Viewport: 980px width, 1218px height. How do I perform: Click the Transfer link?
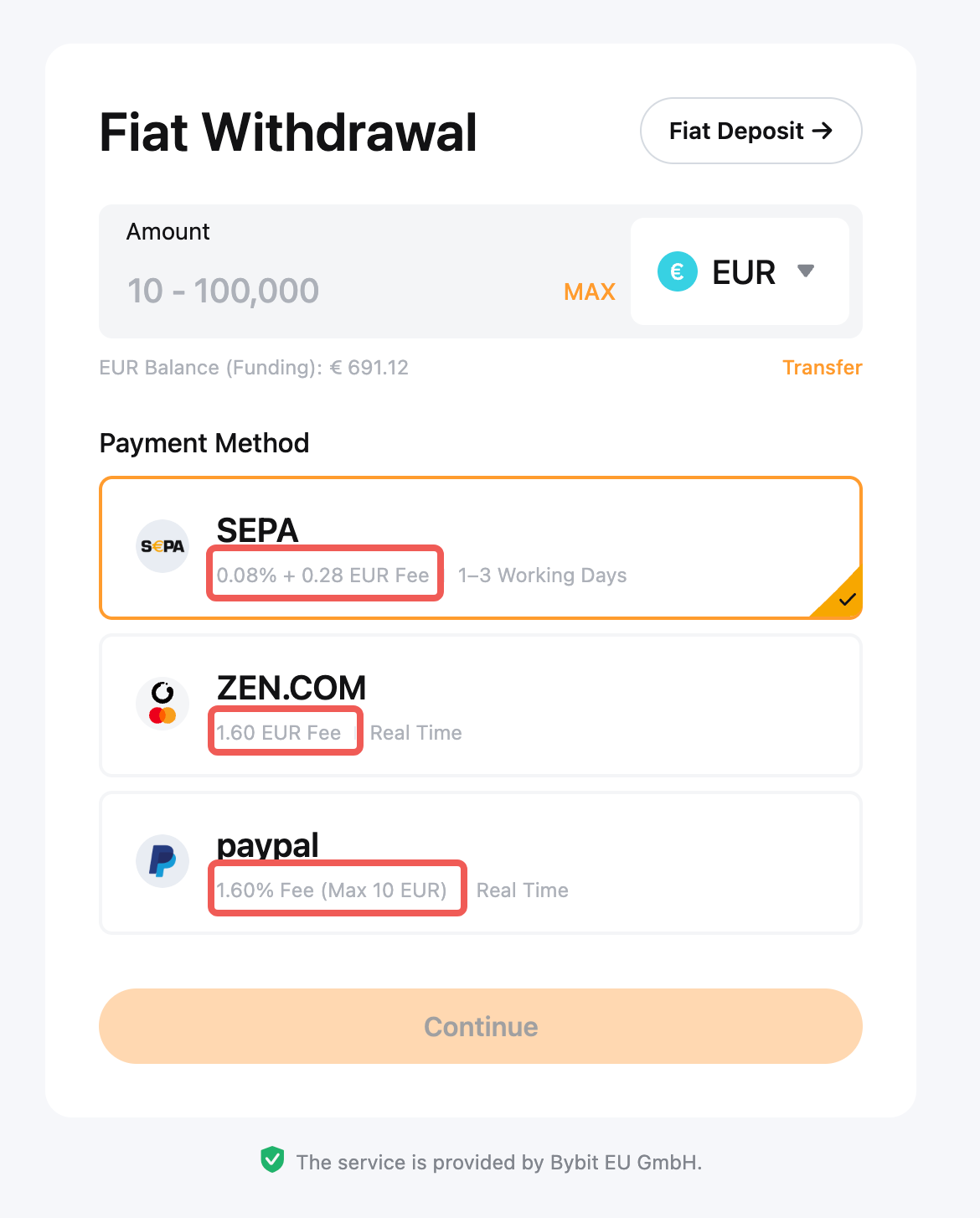click(822, 368)
